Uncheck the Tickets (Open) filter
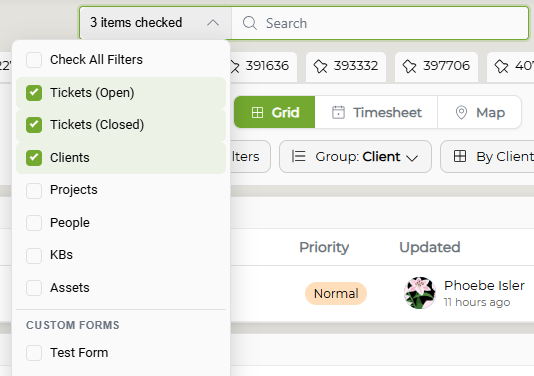534x376 pixels. (34, 93)
